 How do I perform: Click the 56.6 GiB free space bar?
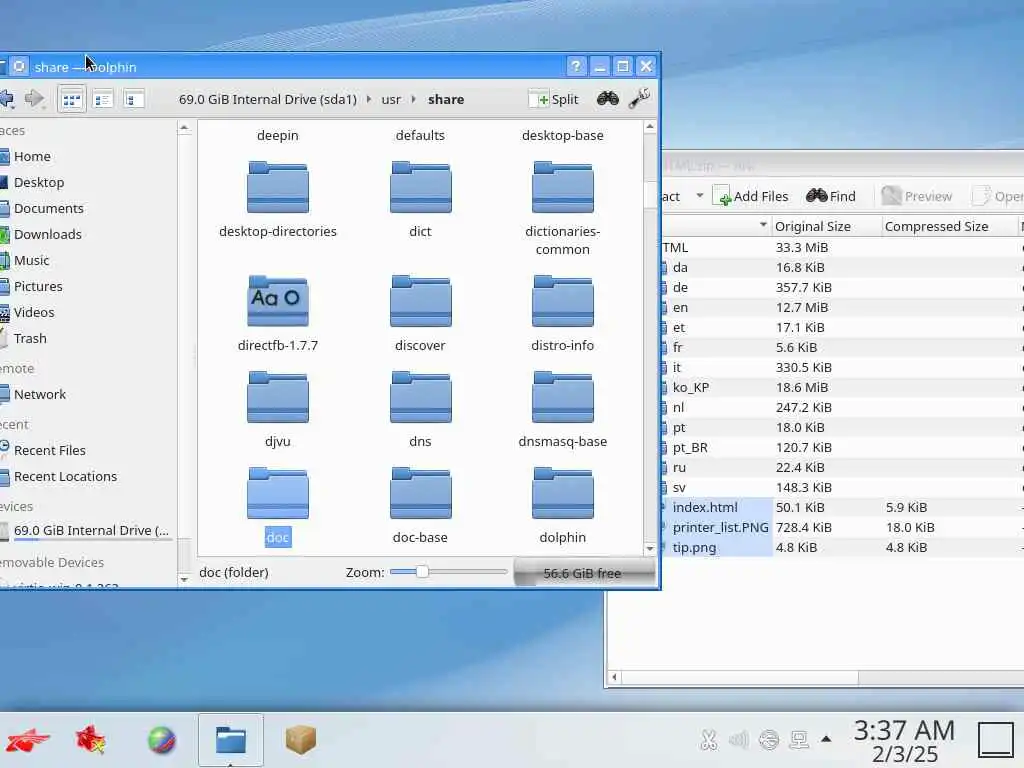click(x=583, y=573)
